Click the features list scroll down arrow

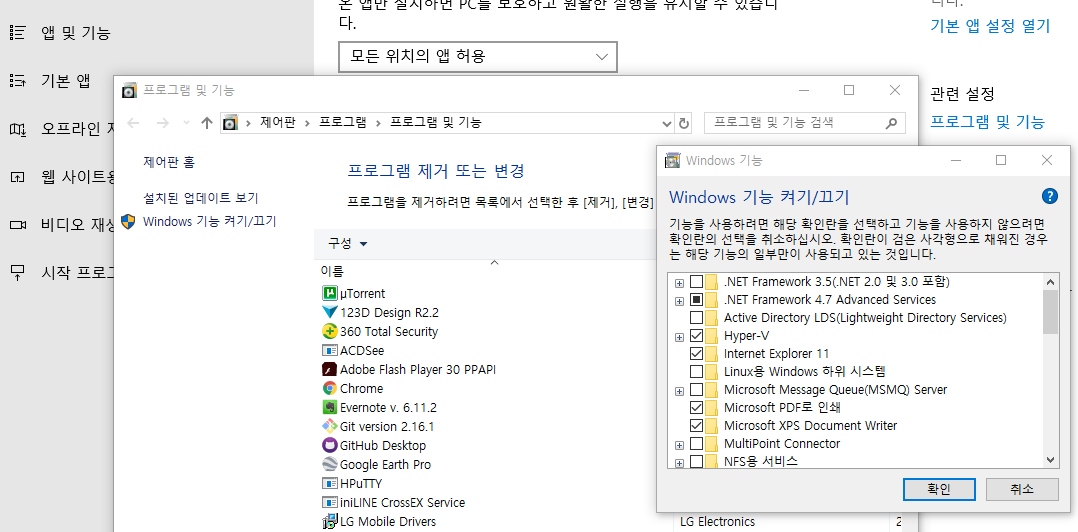[1050, 460]
